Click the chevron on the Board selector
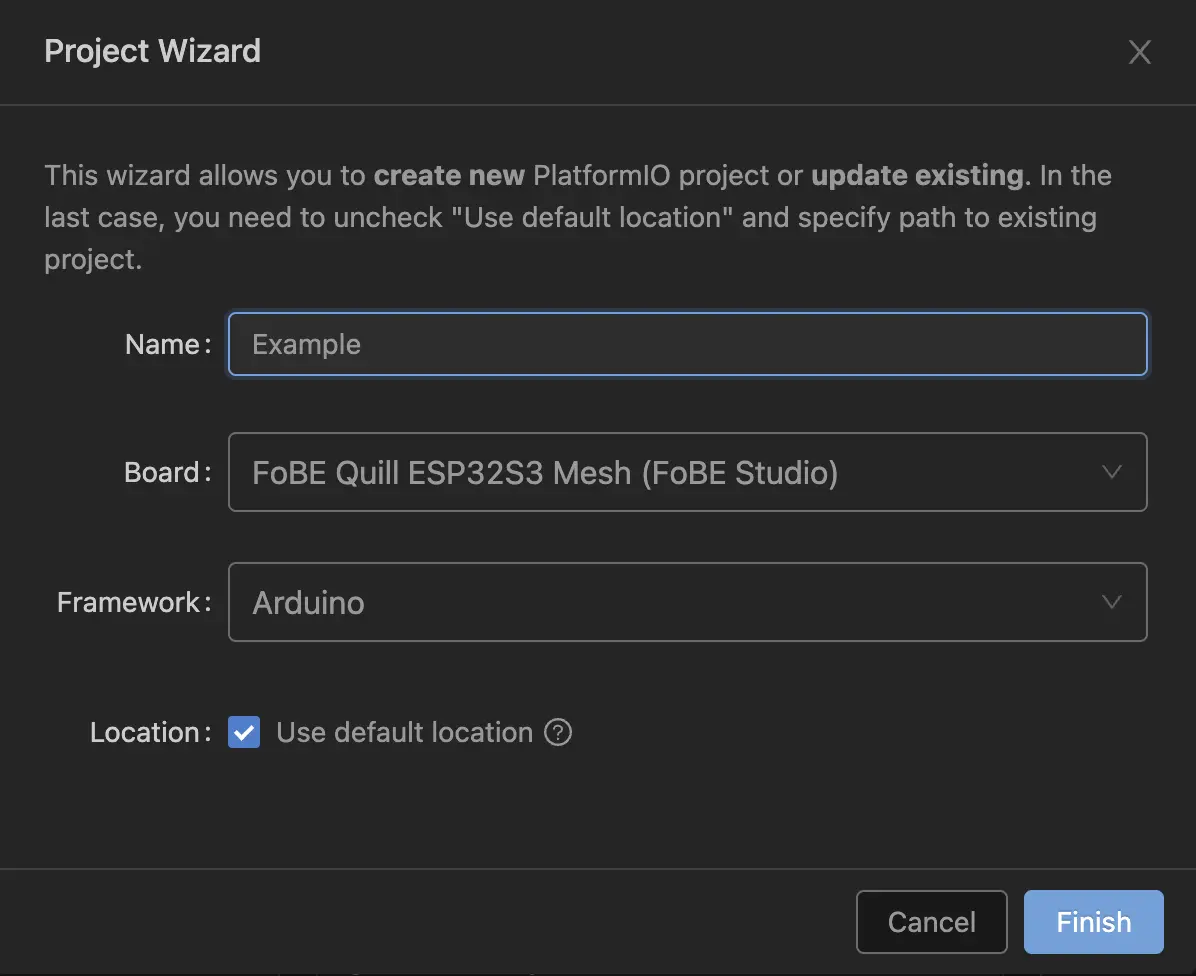Viewport: 1196px width, 976px height. point(1111,472)
